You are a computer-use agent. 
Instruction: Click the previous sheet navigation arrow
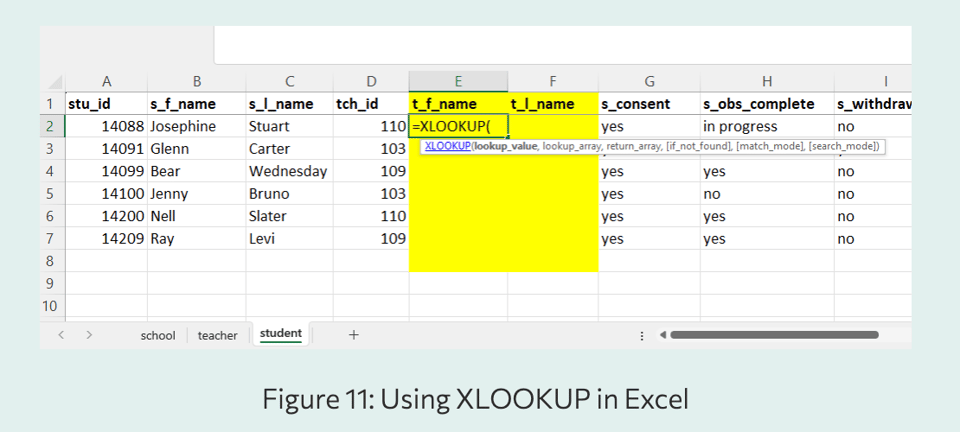pos(61,335)
